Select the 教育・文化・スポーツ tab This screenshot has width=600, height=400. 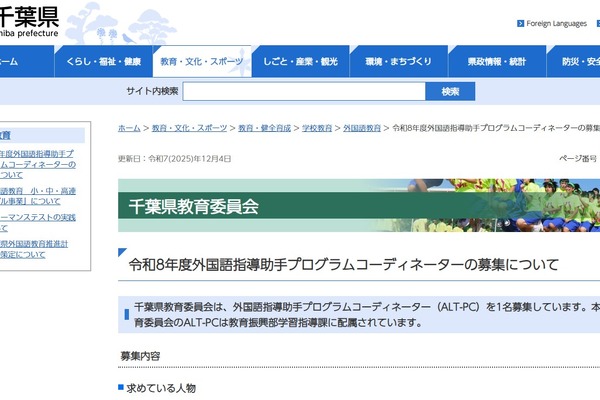202,61
